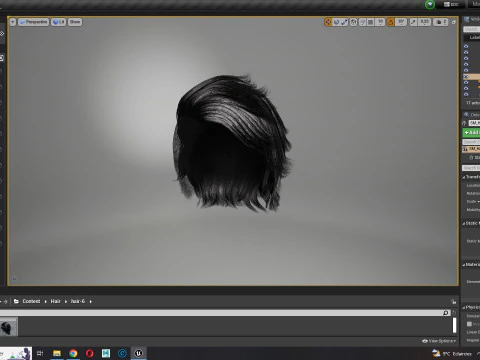Viewport: 480px width, 360px height.
Task: Click the forward navigation arrow in Content Browser
Action: tap(5, 301)
